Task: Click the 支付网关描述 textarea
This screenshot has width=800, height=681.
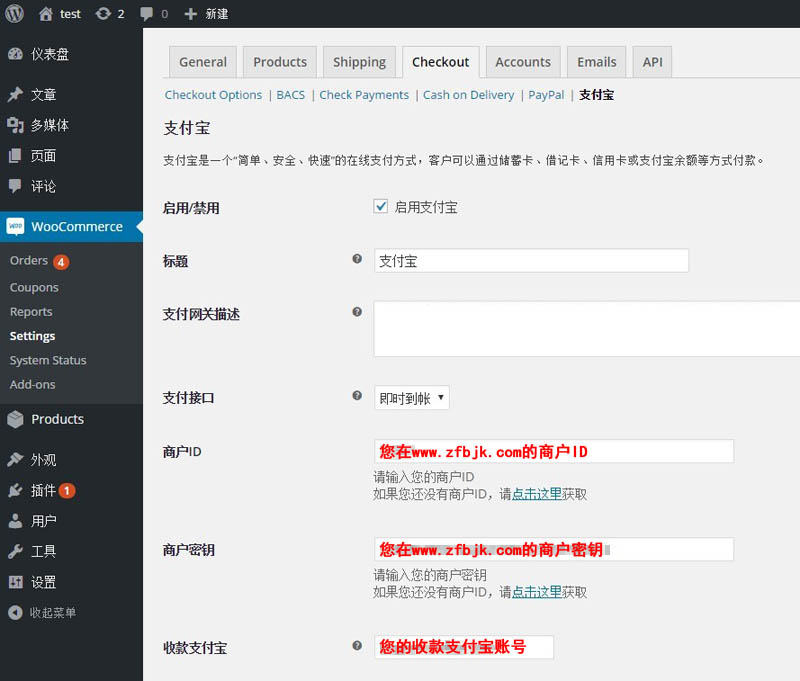Action: click(x=587, y=329)
